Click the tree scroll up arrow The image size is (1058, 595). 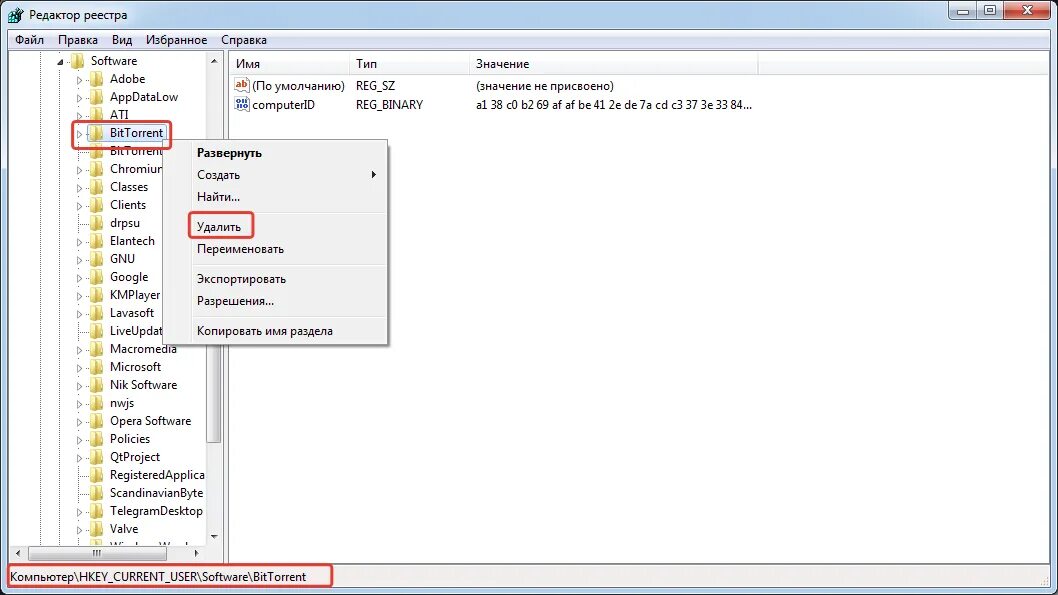pyautogui.click(x=214, y=61)
